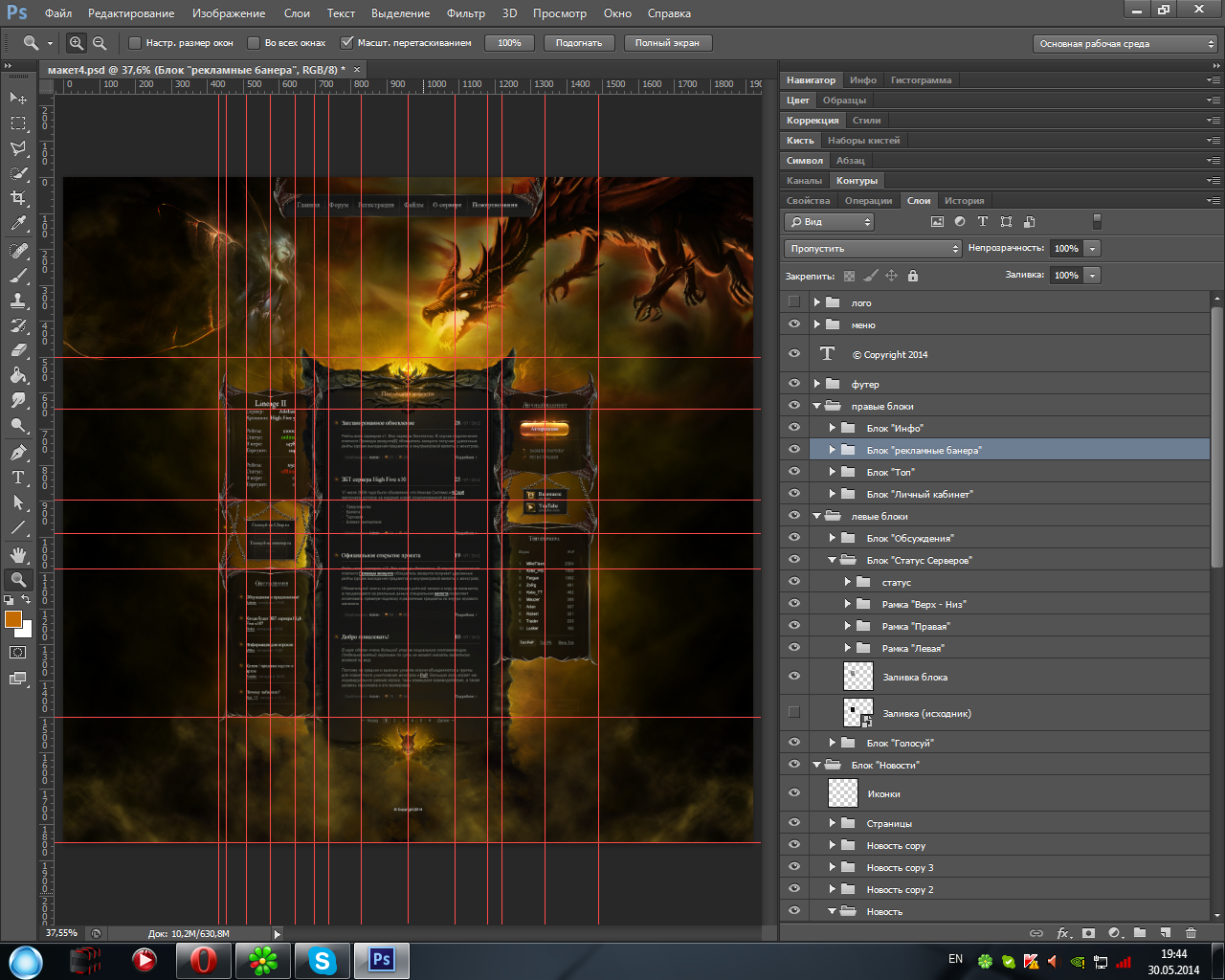Image resolution: width=1225 pixels, height=980 pixels.
Task: Toggle layer filtering switch on/off
Action: [1097, 221]
